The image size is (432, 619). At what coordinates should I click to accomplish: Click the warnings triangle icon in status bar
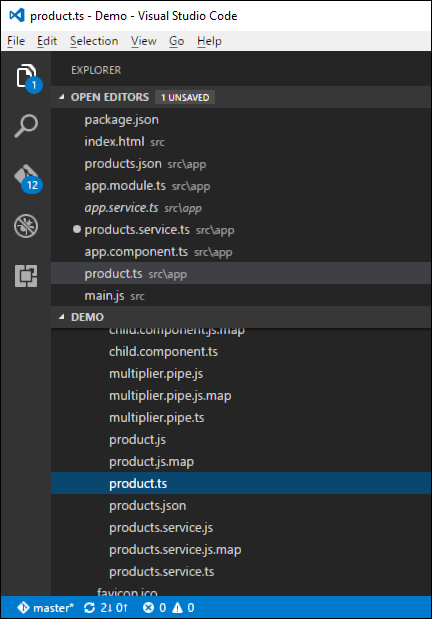(x=178, y=608)
